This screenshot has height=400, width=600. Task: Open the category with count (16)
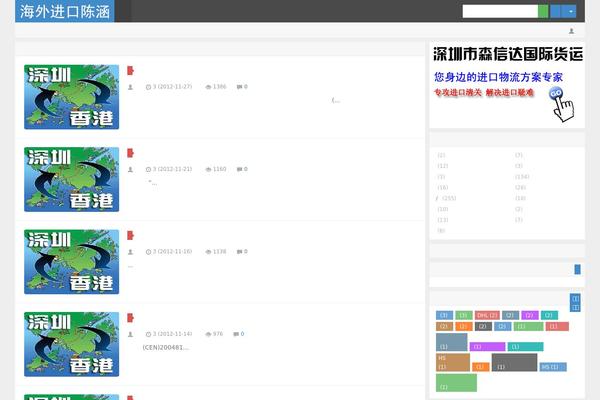pos(443,188)
